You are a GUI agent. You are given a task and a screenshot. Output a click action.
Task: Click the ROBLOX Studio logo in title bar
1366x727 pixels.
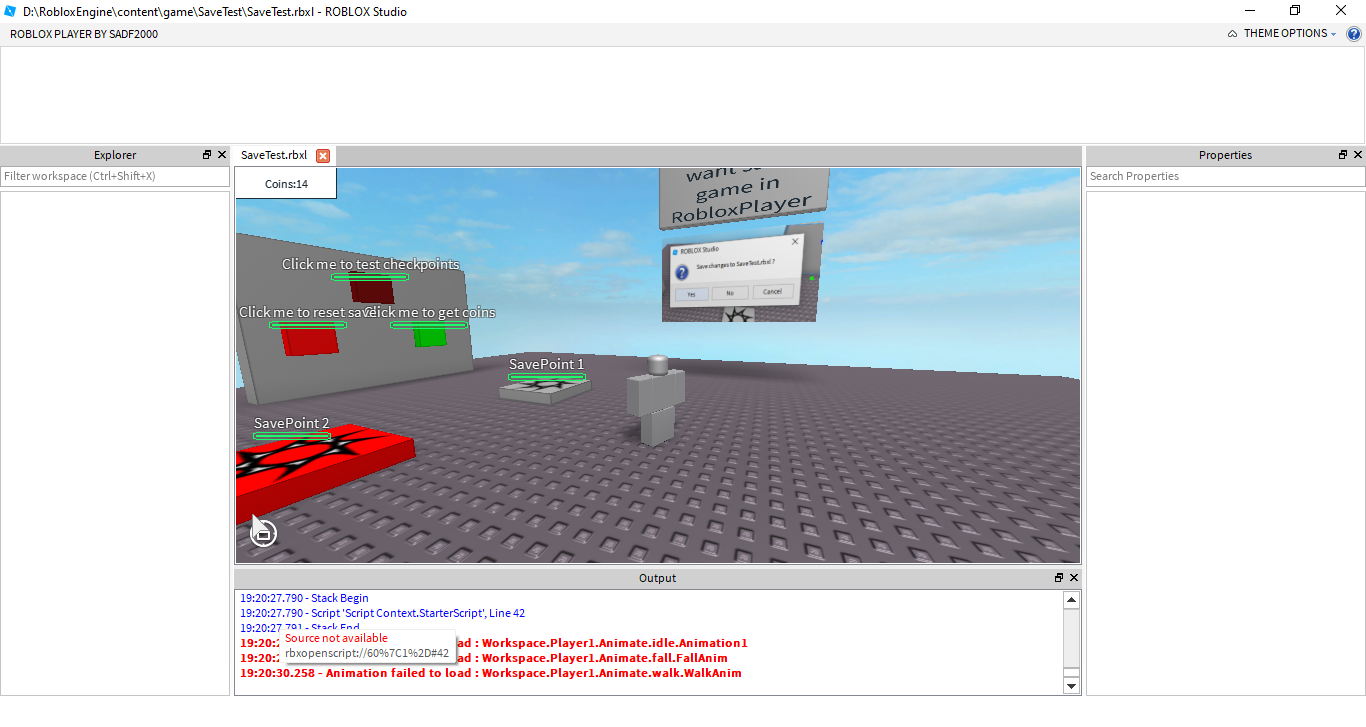coord(10,12)
